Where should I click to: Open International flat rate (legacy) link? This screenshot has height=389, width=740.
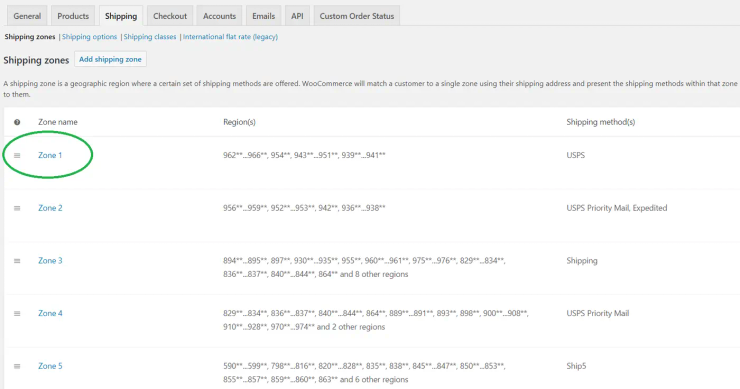tap(230, 37)
